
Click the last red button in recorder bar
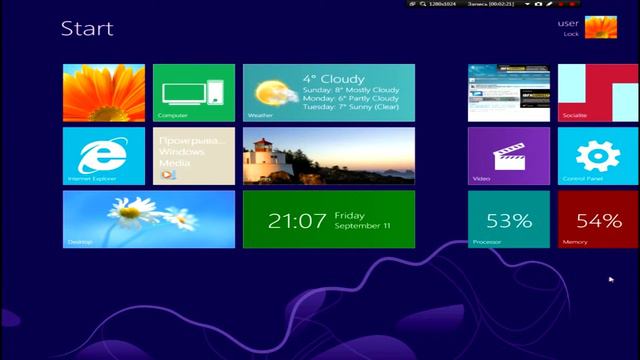click(x=572, y=4)
